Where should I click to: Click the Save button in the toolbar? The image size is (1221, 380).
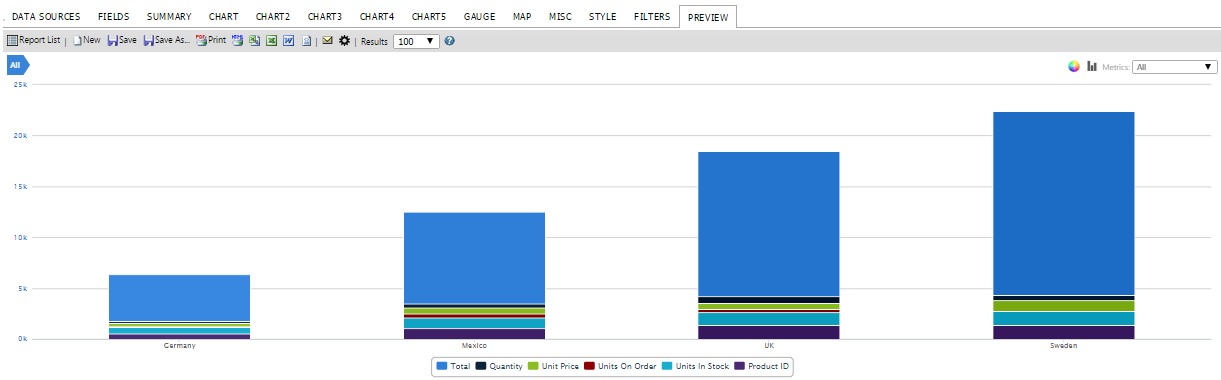(122, 40)
